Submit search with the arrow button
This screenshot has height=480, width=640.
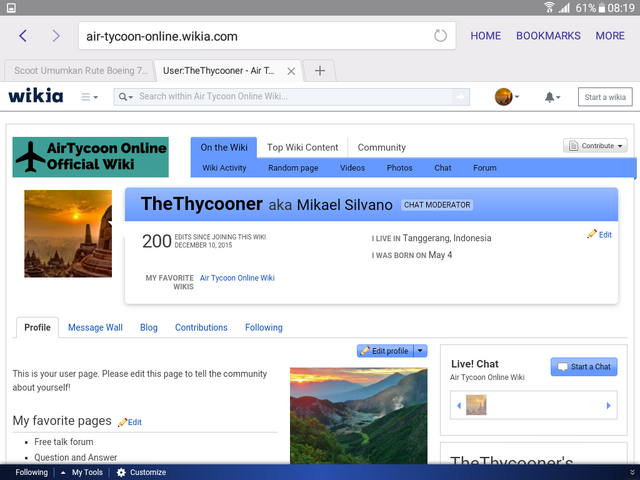point(460,97)
